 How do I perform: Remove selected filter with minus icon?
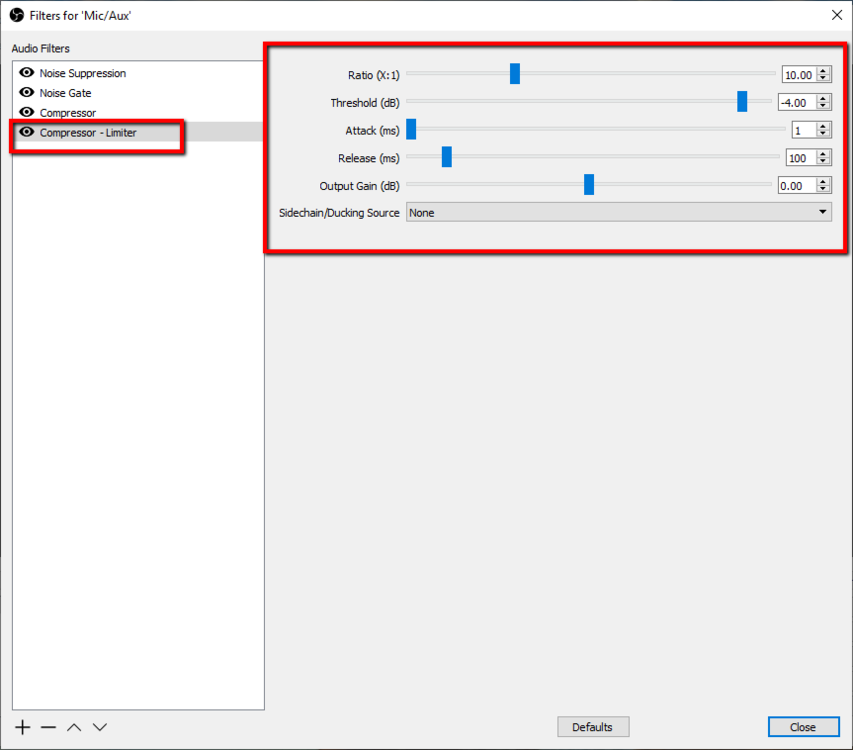click(x=48, y=727)
